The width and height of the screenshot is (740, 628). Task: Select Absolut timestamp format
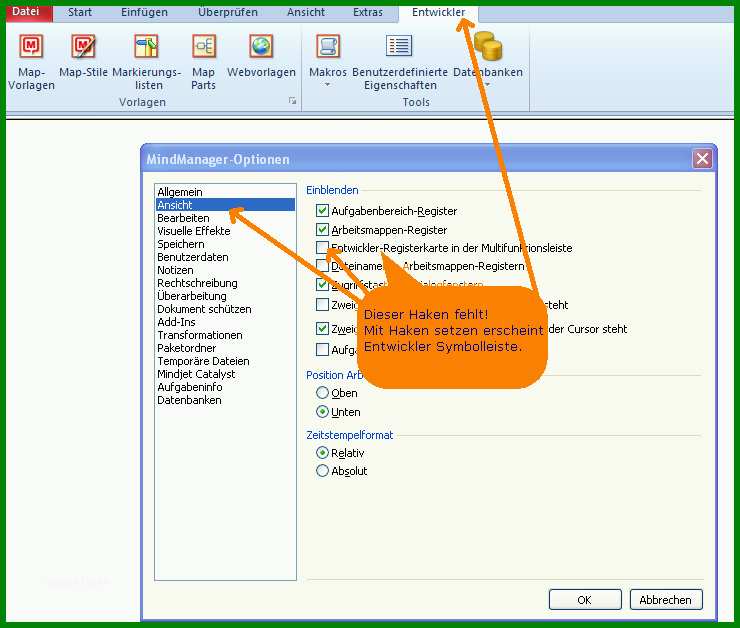pyautogui.click(x=322, y=470)
